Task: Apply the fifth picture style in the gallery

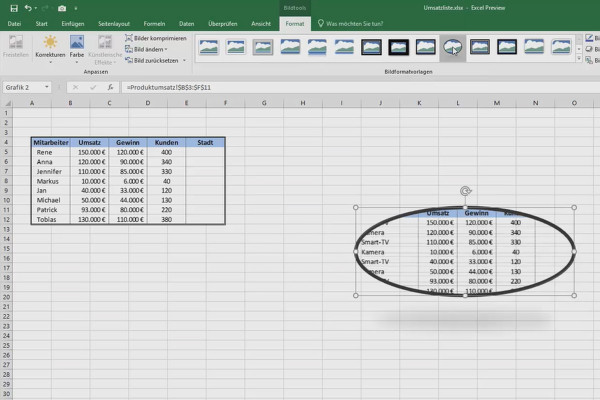Action: coord(317,47)
